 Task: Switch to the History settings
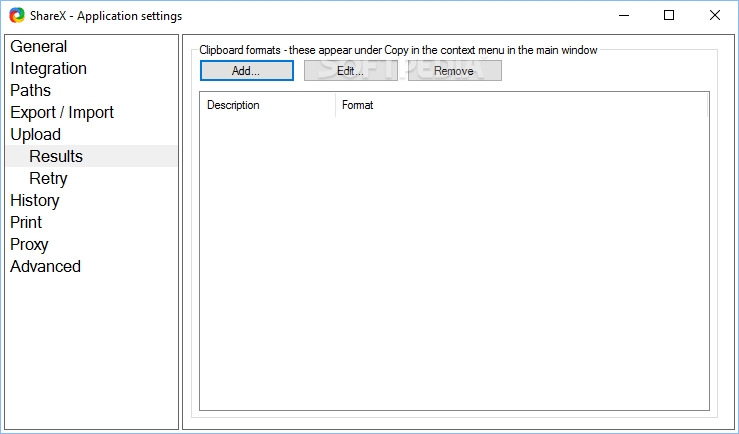pos(35,200)
